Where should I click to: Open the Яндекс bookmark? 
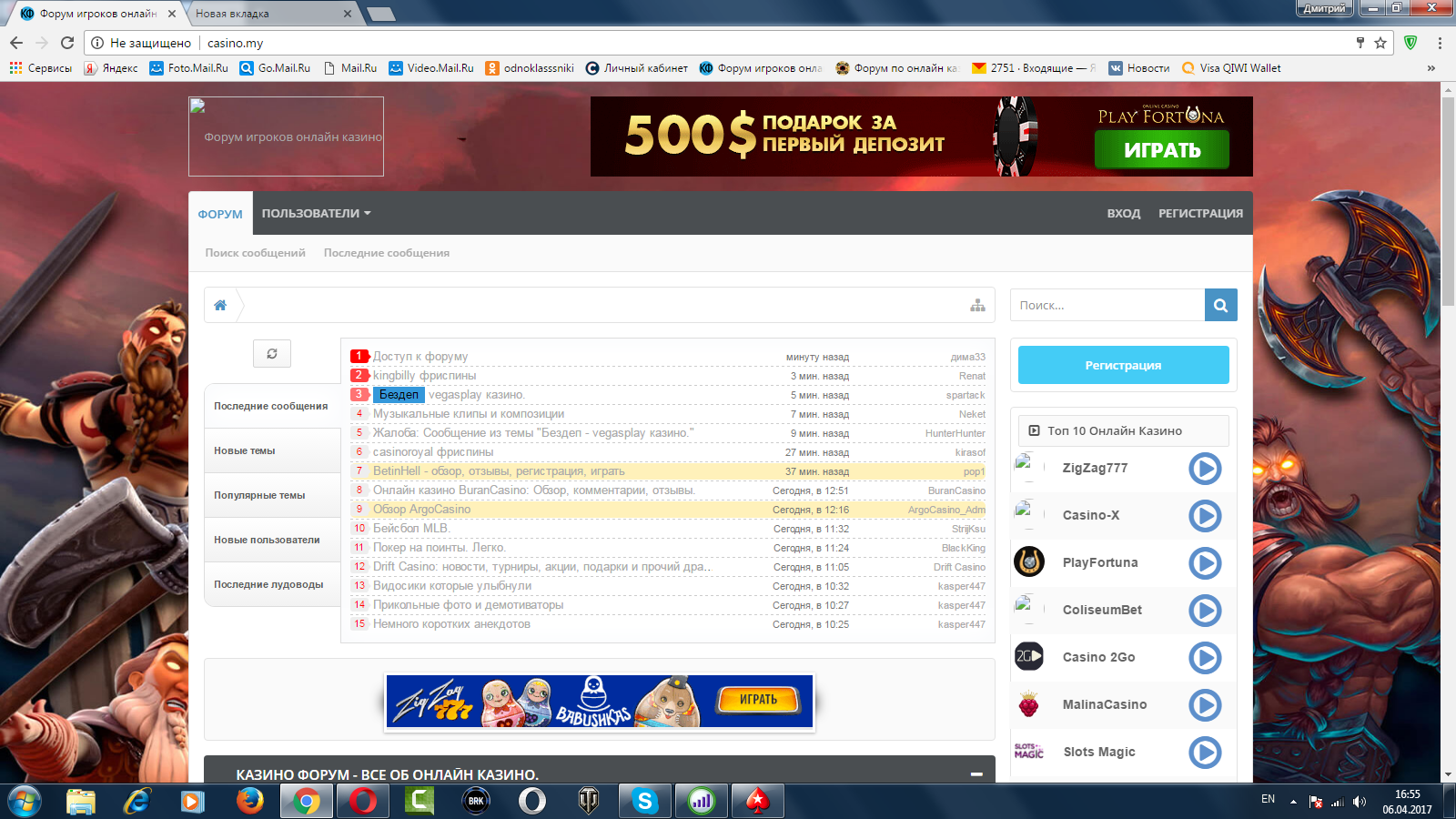pos(111,68)
